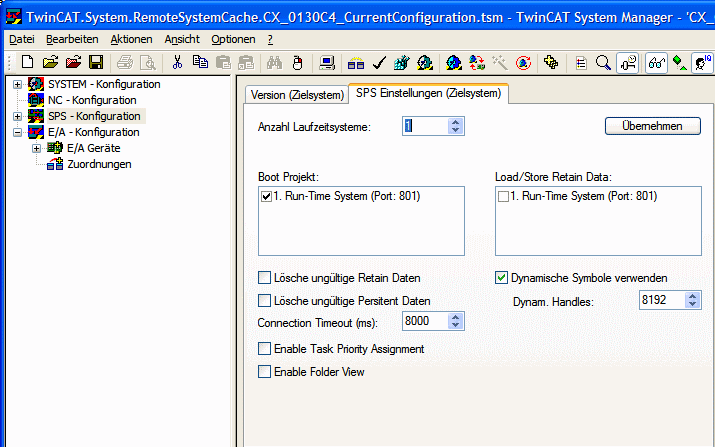This screenshot has width=715, height=447.
Task: Click the greyed Print icon
Action: pyautogui.click(x=125, y=62)
